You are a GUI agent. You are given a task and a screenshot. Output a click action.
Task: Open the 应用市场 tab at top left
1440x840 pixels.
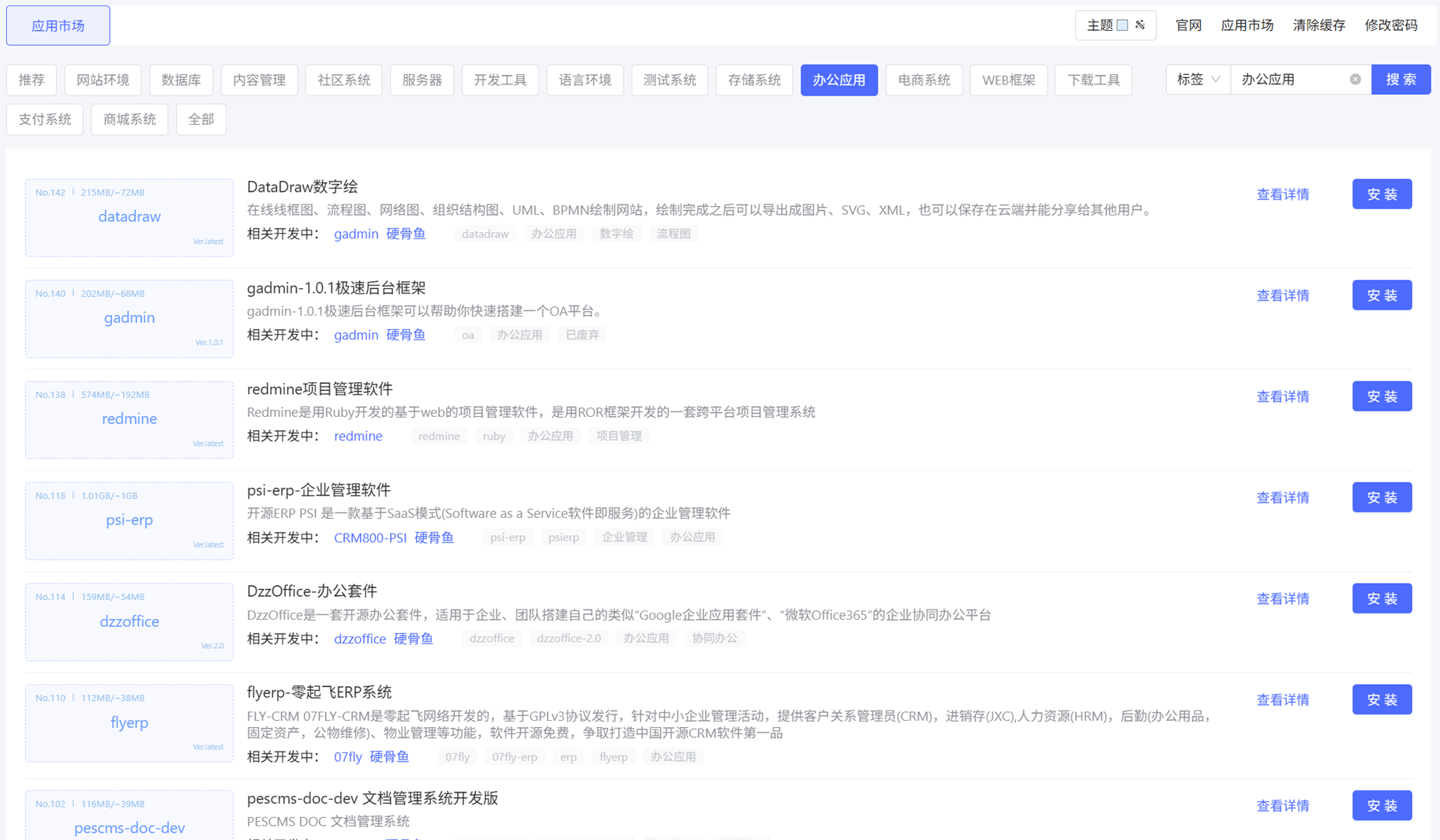point(58,25)
